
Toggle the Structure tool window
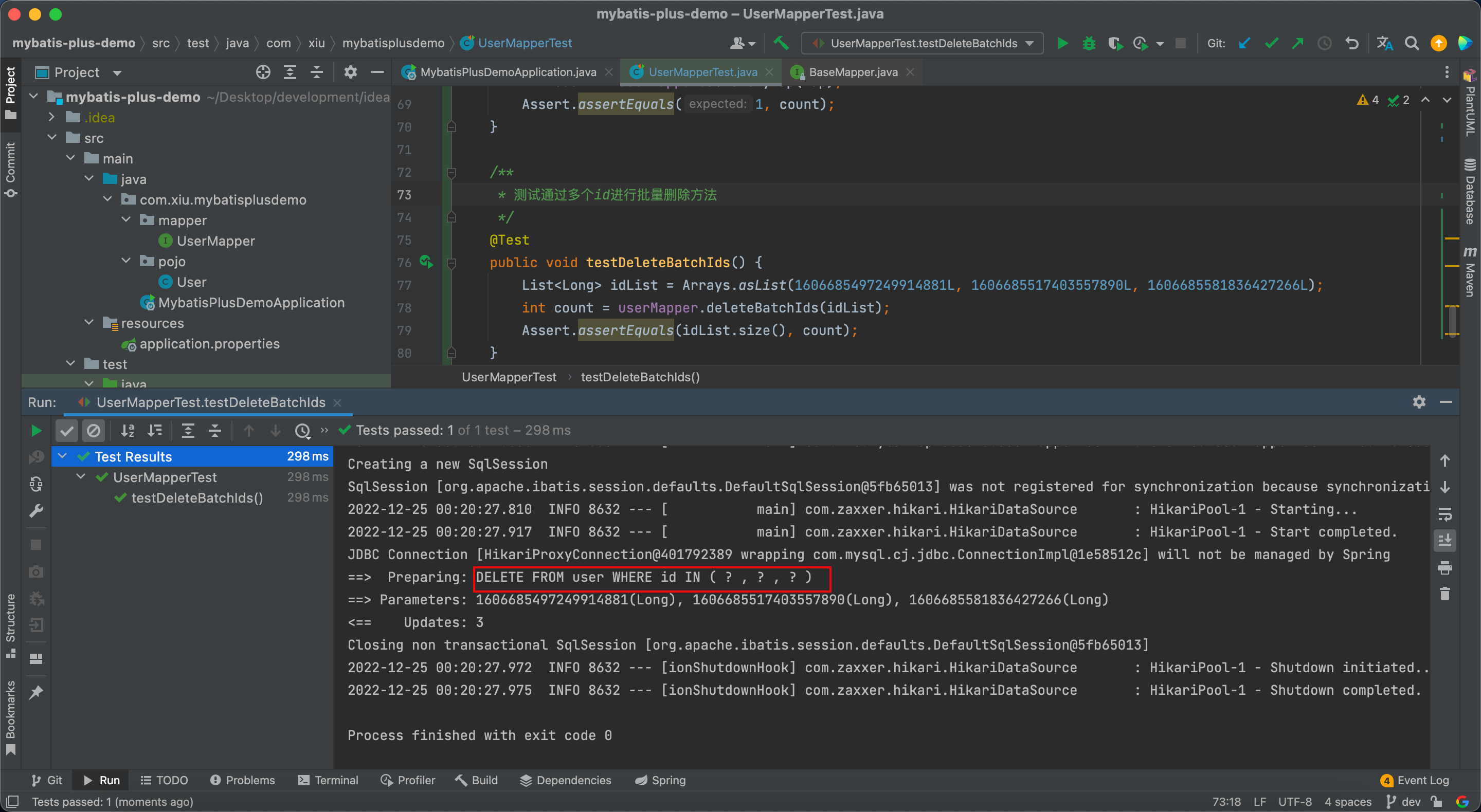10,625
